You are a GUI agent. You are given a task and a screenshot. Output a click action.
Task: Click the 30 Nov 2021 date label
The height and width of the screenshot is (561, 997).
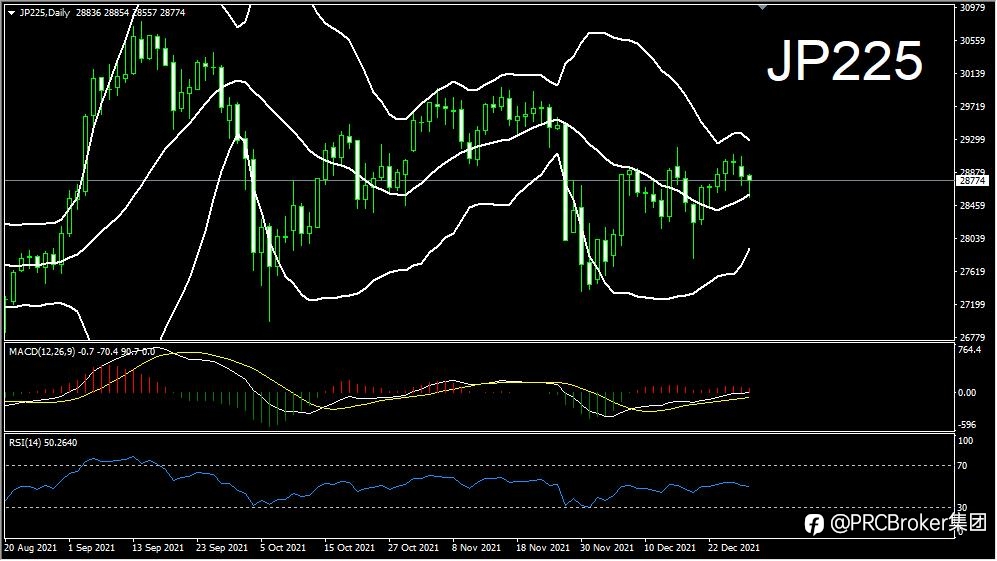point(607,548)
